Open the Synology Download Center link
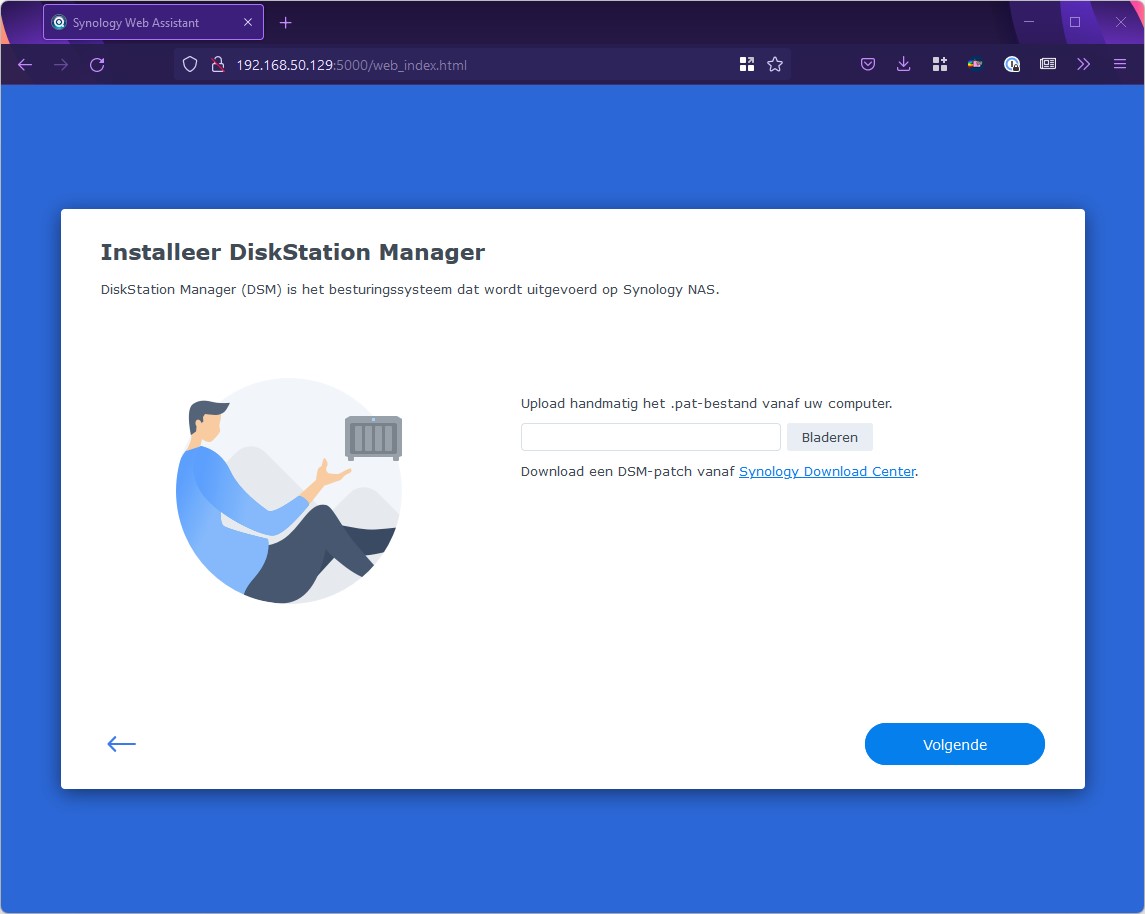The image size is (1145, 914). click(827, 472)
